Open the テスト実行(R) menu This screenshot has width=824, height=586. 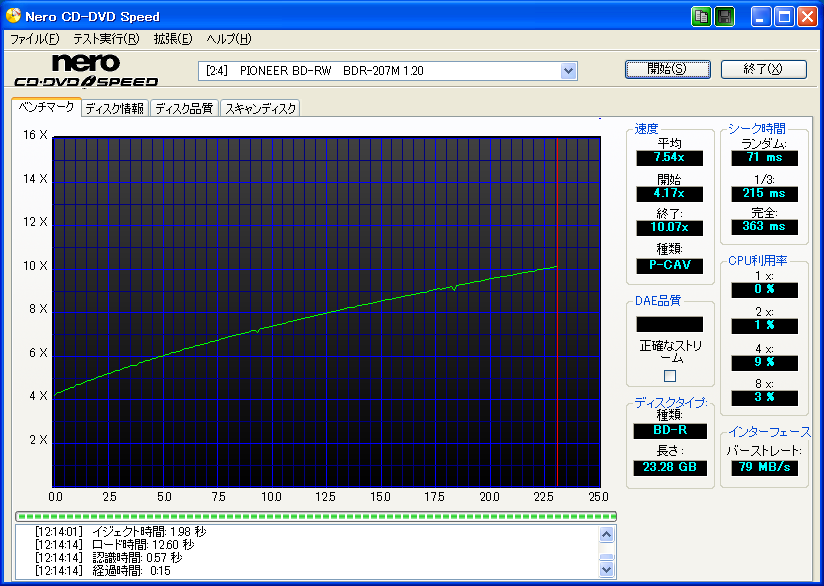[x=106, y=39]
